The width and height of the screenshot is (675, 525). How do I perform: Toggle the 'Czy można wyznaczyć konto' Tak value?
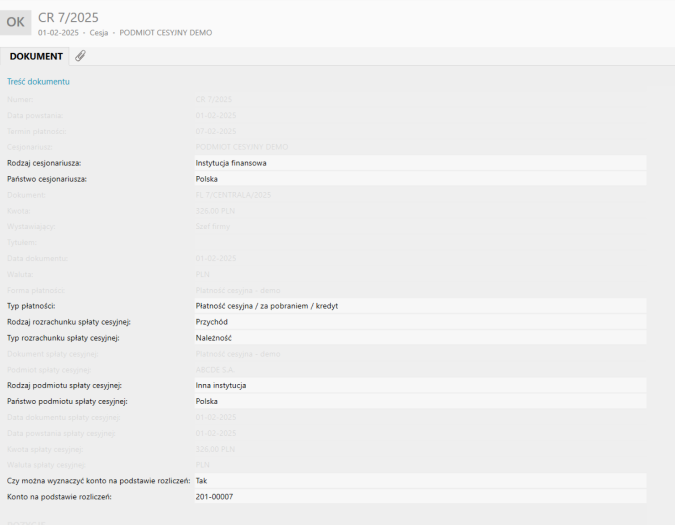[418, 480]
